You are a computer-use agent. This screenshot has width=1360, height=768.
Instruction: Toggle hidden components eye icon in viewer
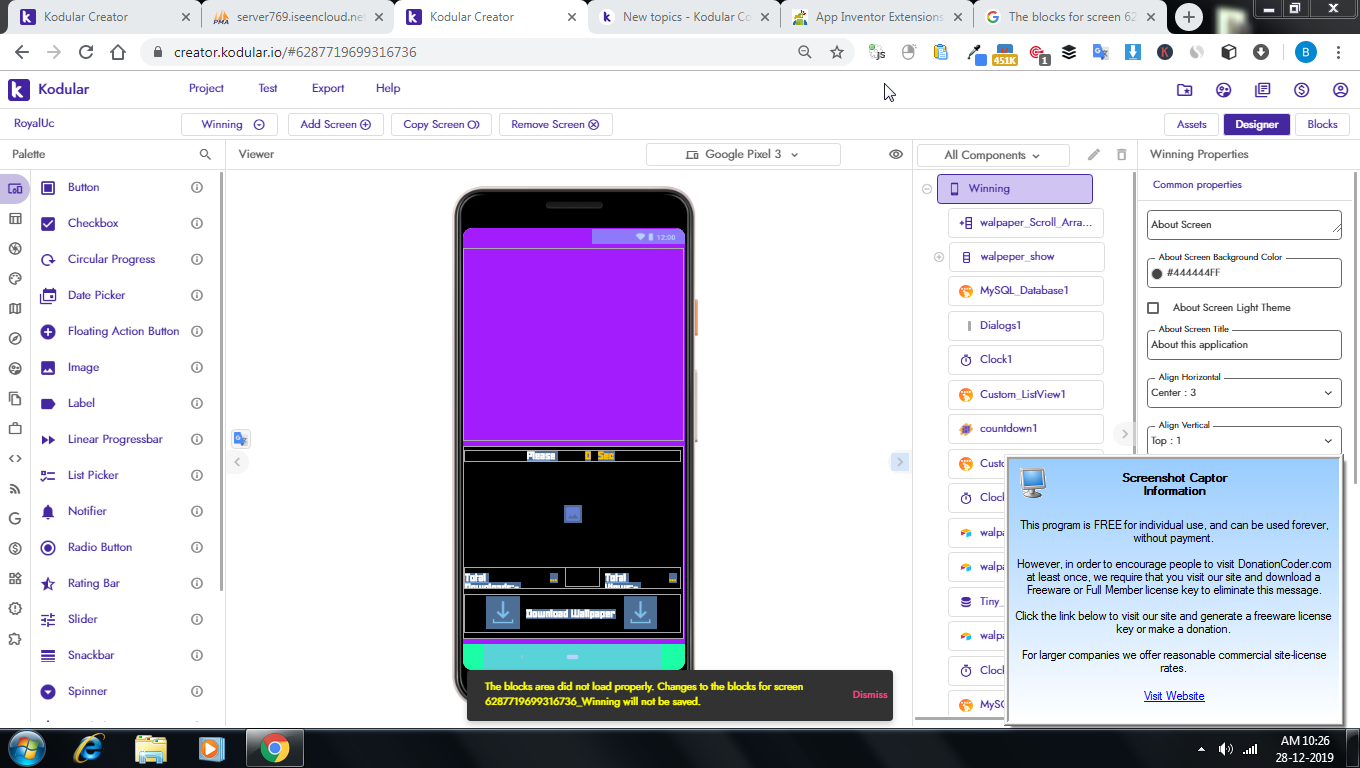[896, 154]
